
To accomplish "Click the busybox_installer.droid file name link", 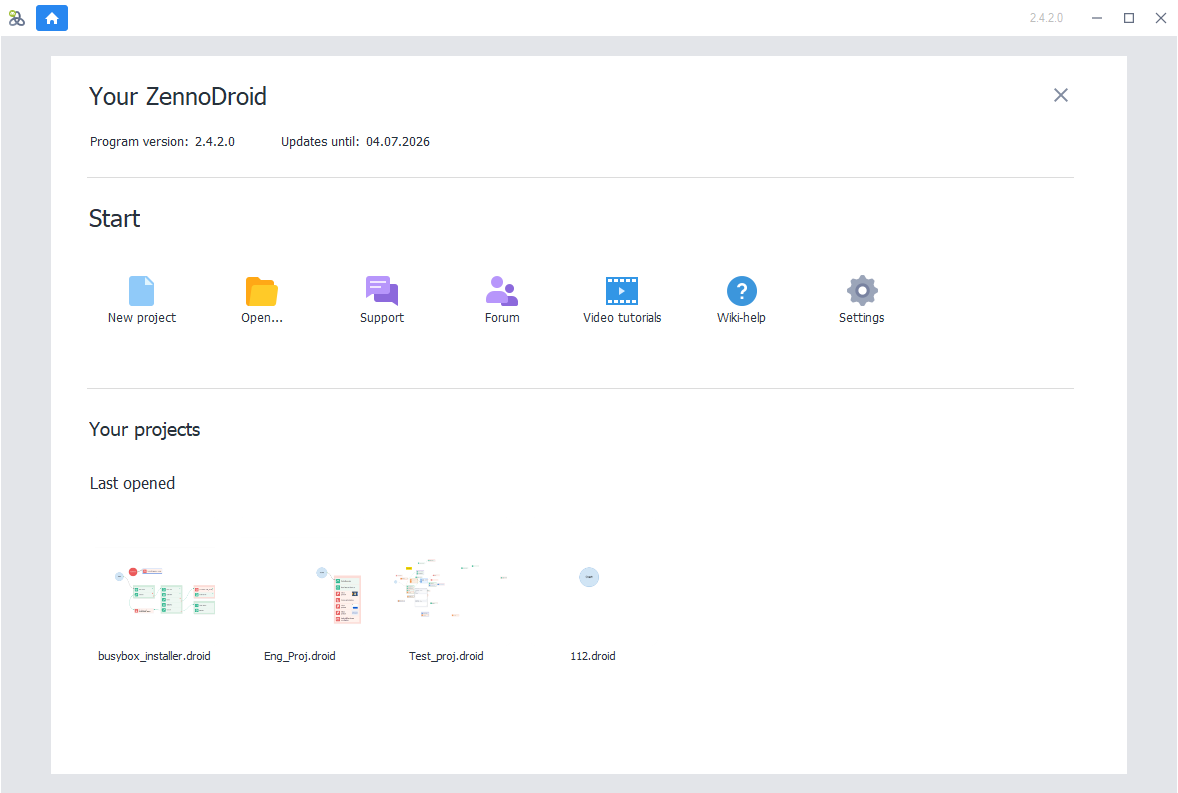I will point(154,656).
